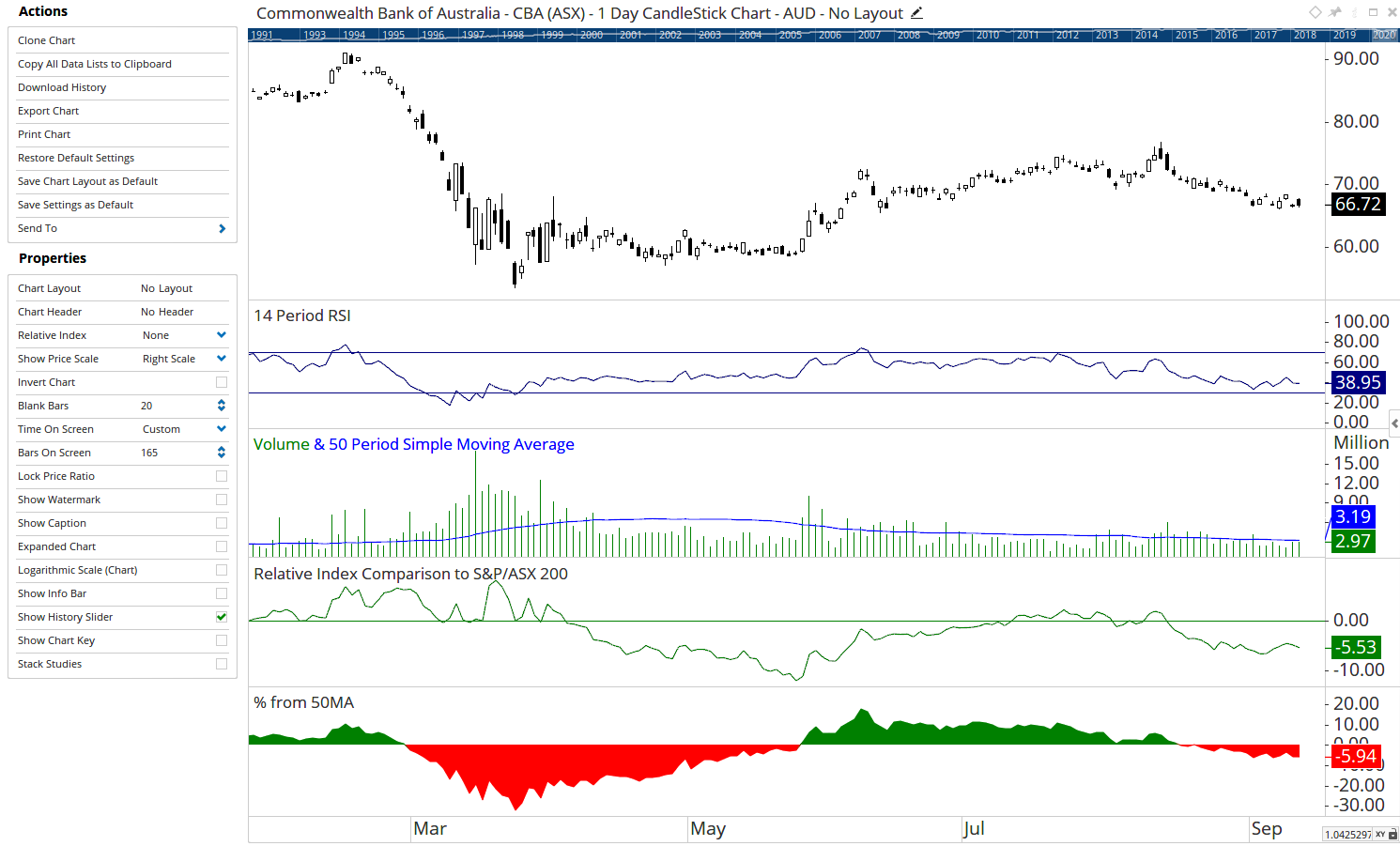Click Save Settings as Default
This screenshot has width=1400, height=846.
pos(122,205)
